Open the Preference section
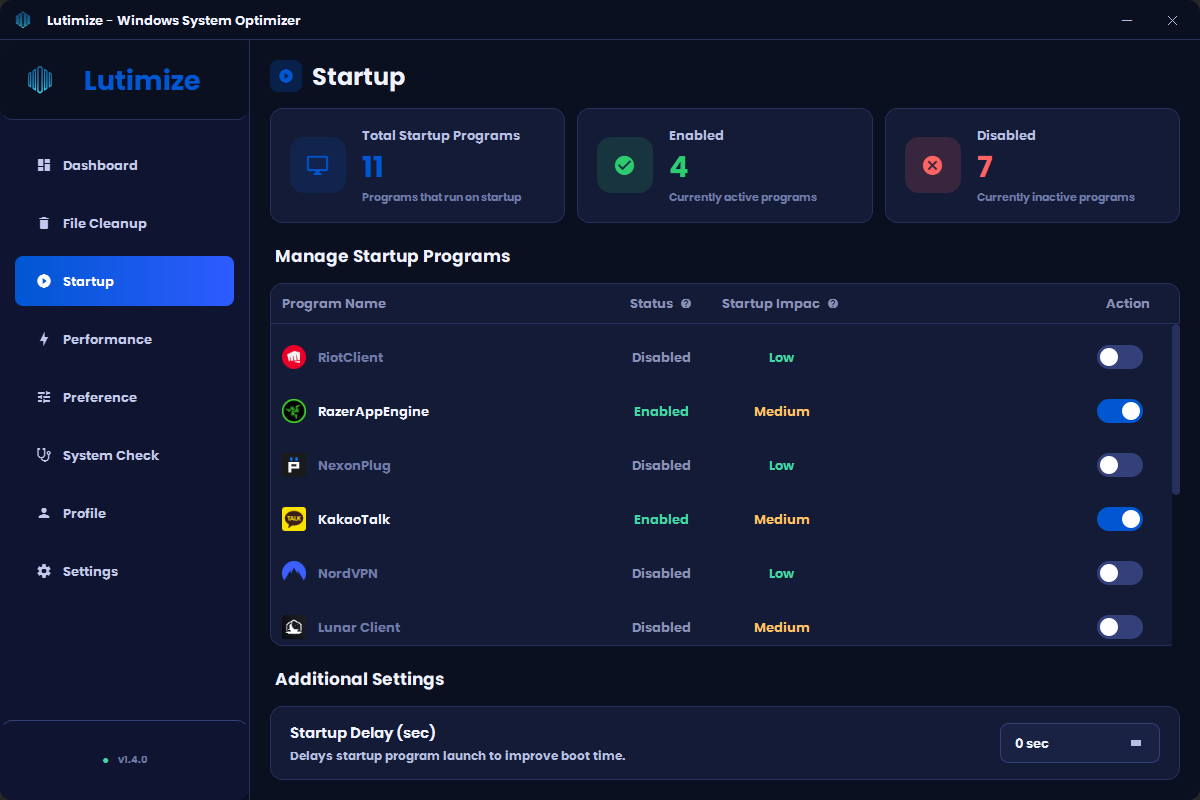Screen dimensions: 1200x800 coord(124,397)
